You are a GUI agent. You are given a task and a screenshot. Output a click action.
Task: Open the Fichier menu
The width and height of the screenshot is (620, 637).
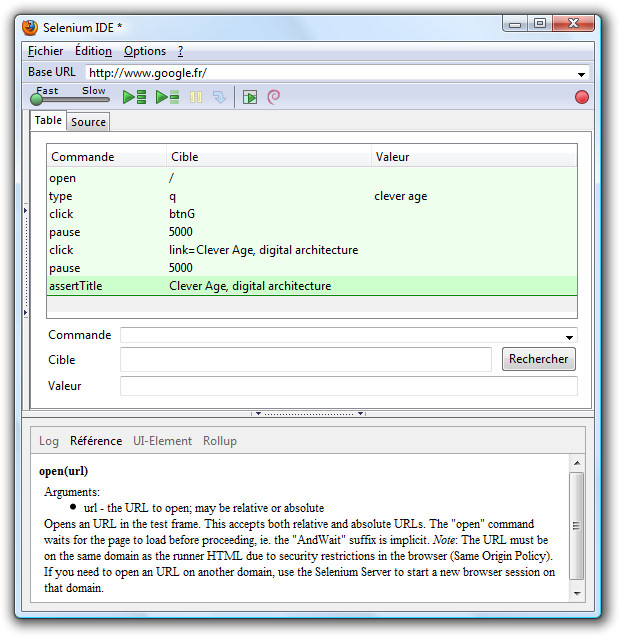pos(46,51)
